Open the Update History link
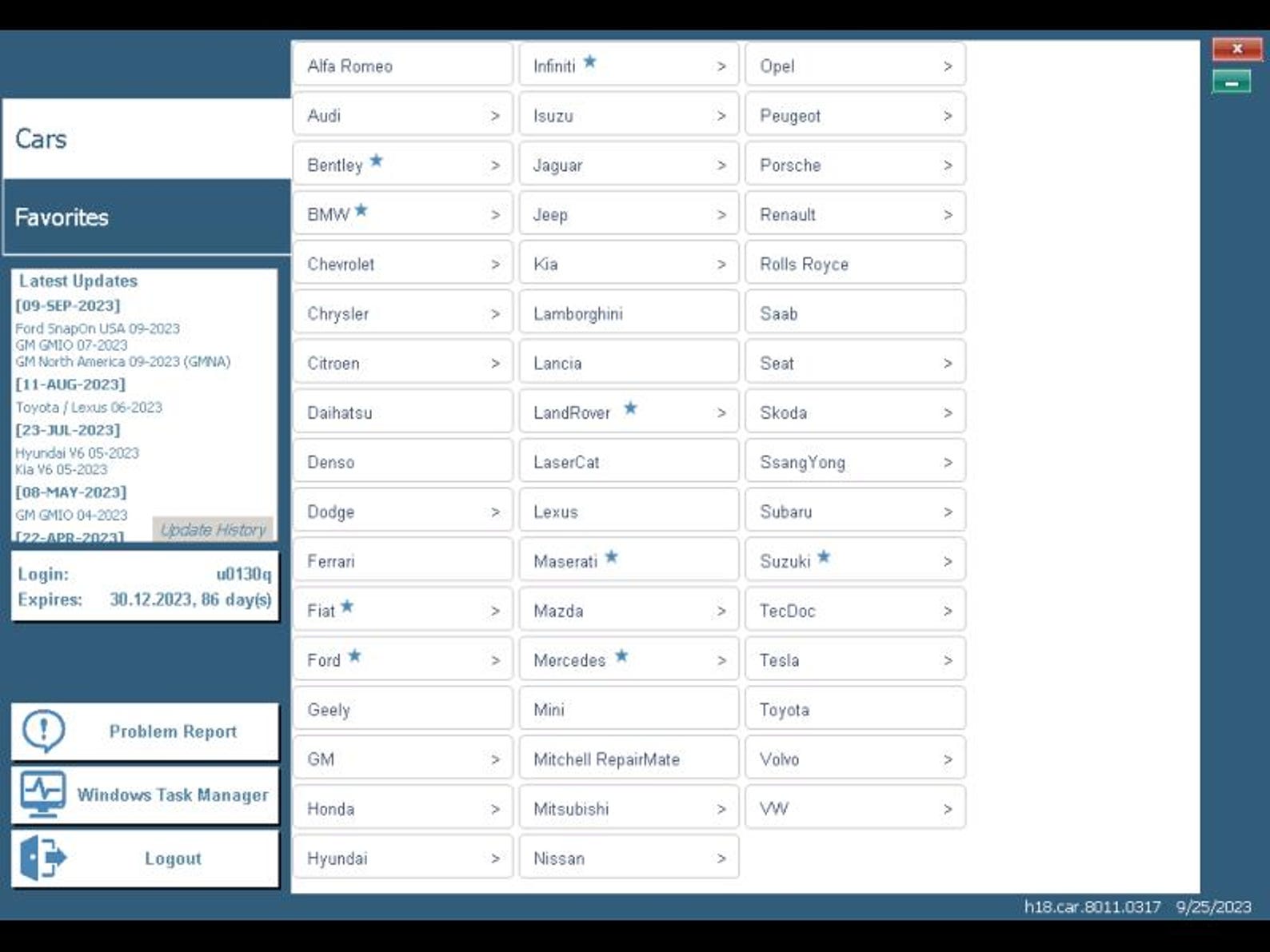Screen dimensions: 1270x952 click(x=213, y=529)
